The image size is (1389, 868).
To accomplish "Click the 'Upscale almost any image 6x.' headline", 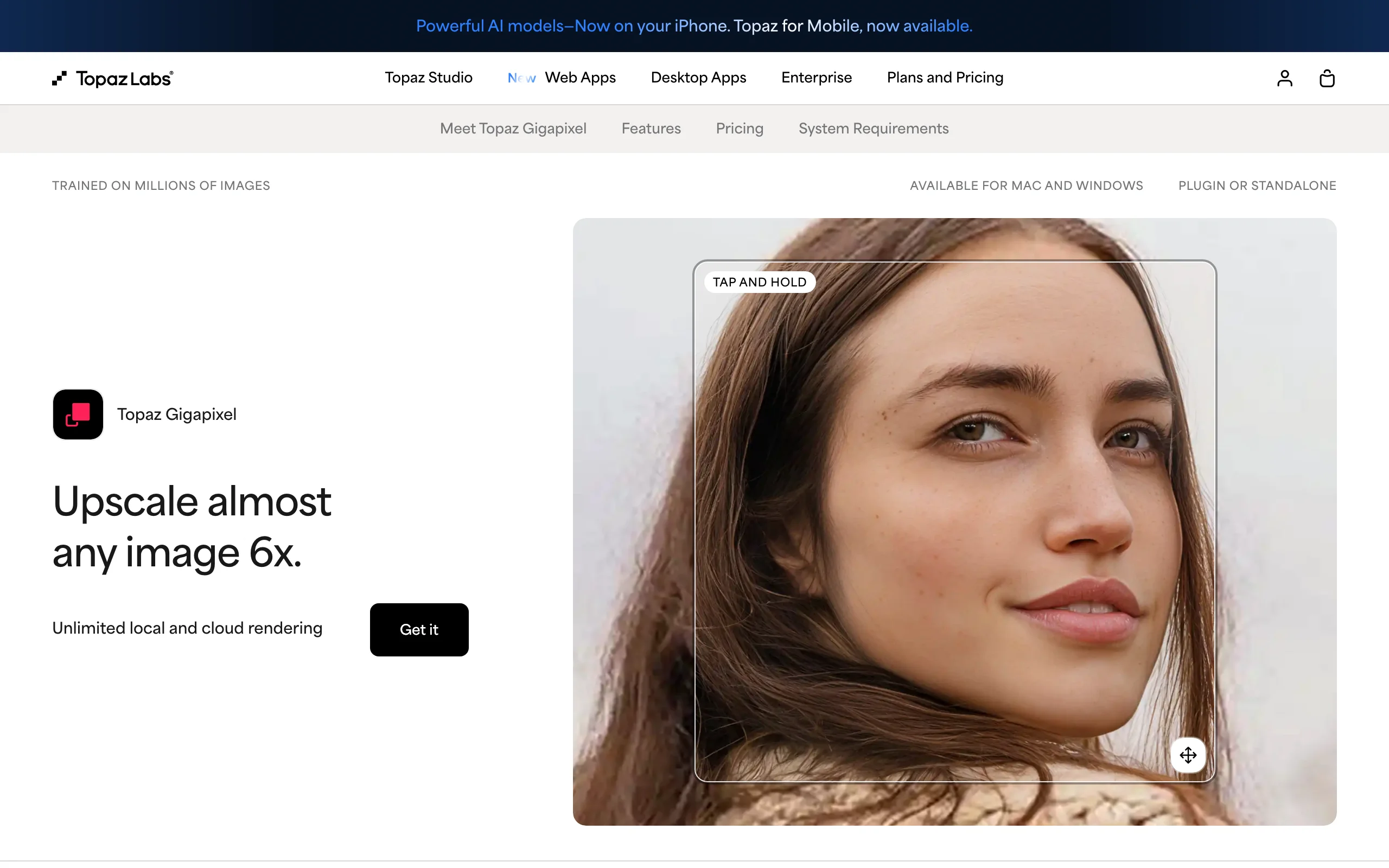I will point(192,526).
